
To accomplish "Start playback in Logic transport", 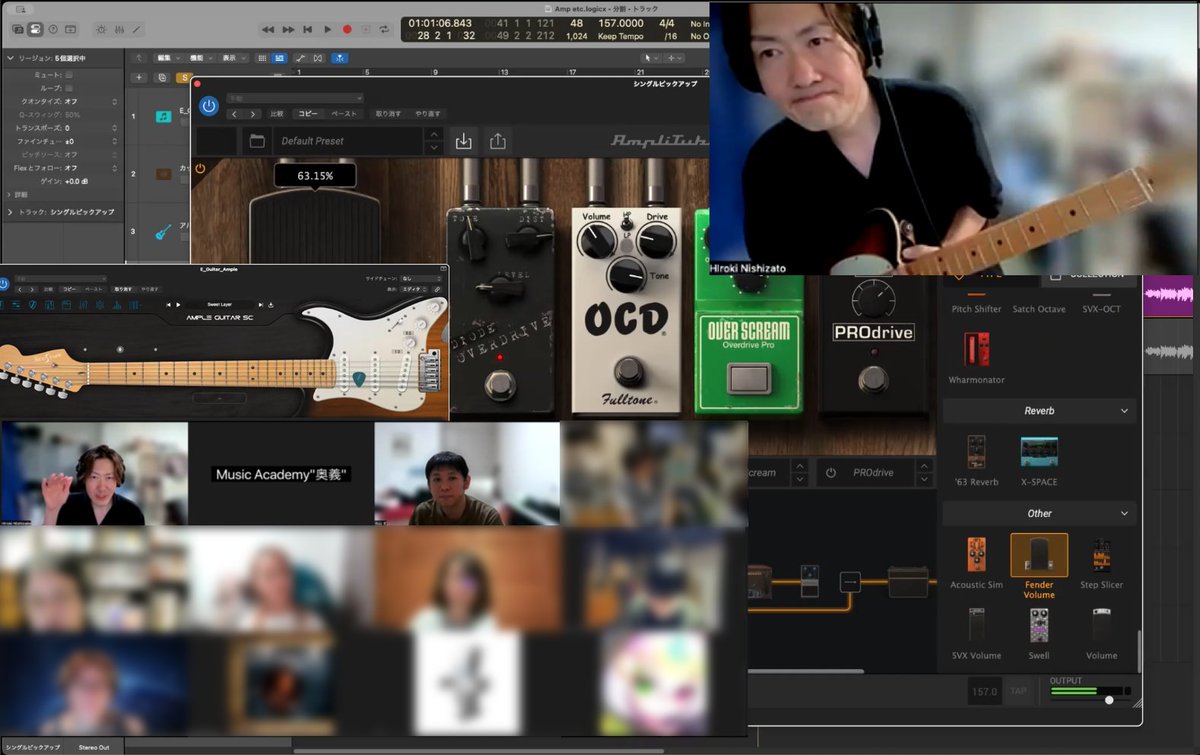I will pos(327,30).
